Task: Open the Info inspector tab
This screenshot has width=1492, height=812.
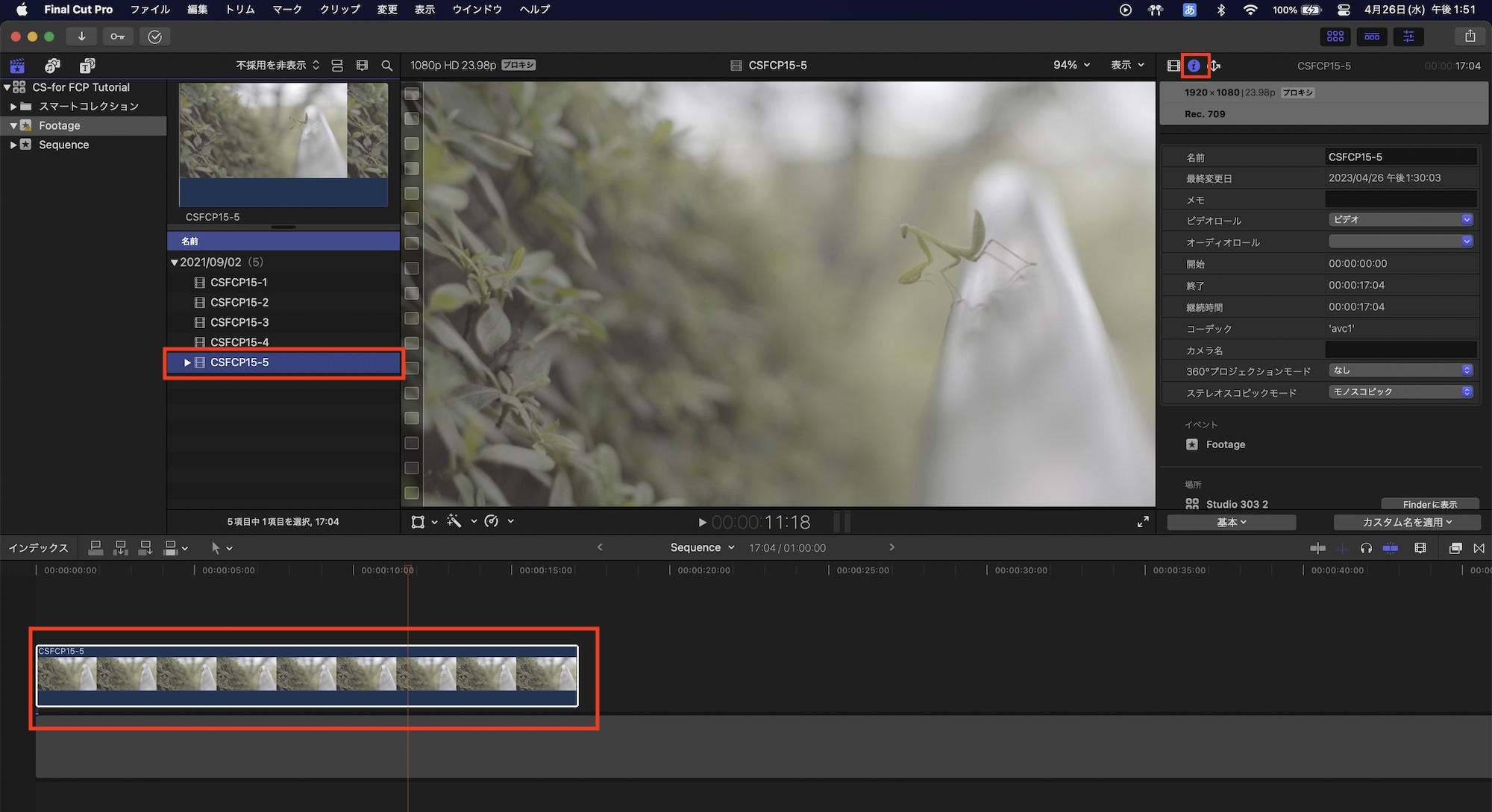Action: click(x=1194, y=66)
